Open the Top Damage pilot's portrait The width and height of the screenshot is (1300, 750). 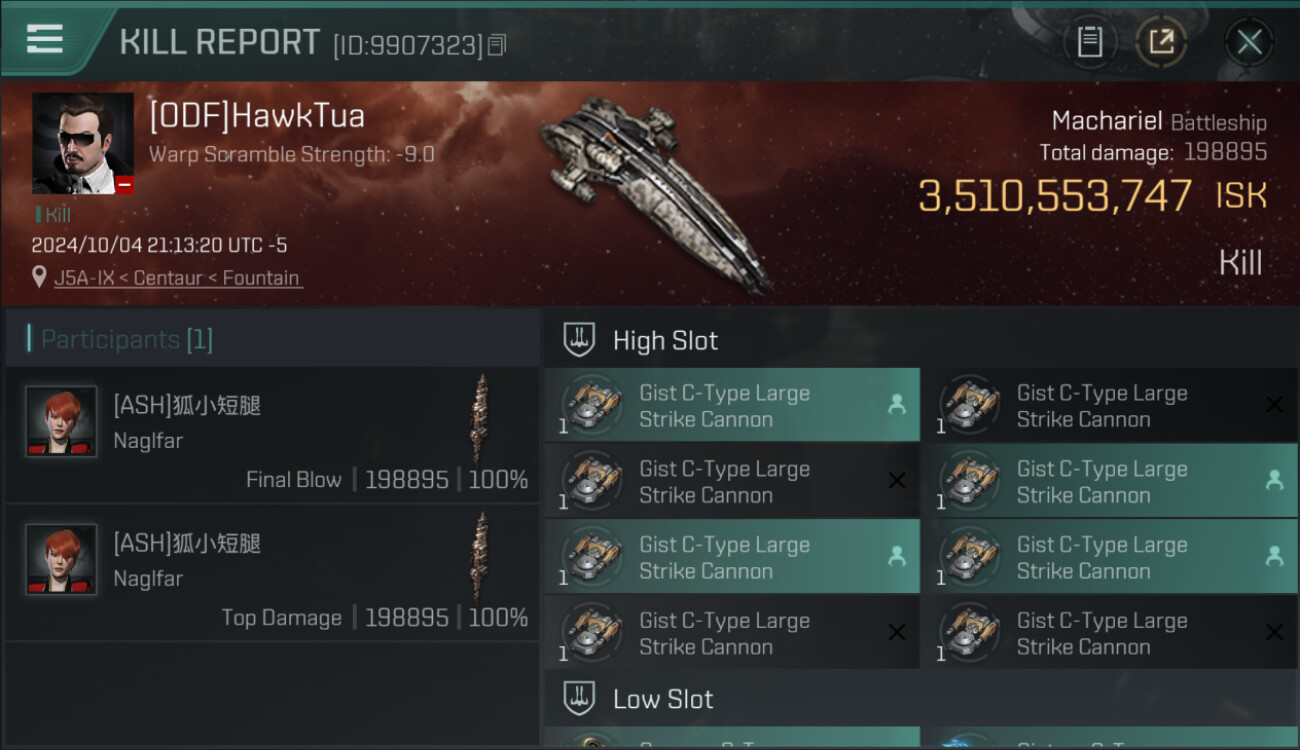click(62, 559)
